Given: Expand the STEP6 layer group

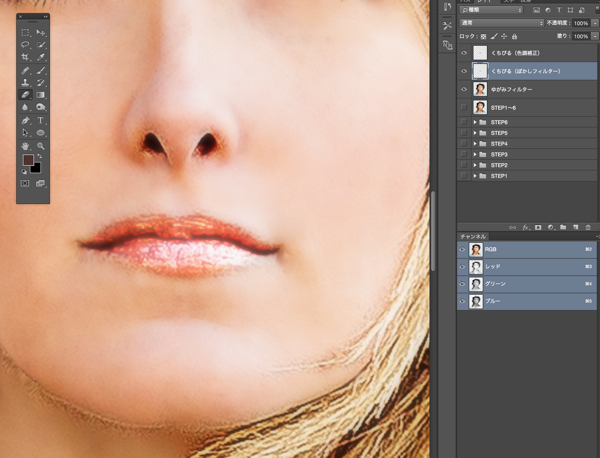Looking at the screenshot, I should 475,122.
